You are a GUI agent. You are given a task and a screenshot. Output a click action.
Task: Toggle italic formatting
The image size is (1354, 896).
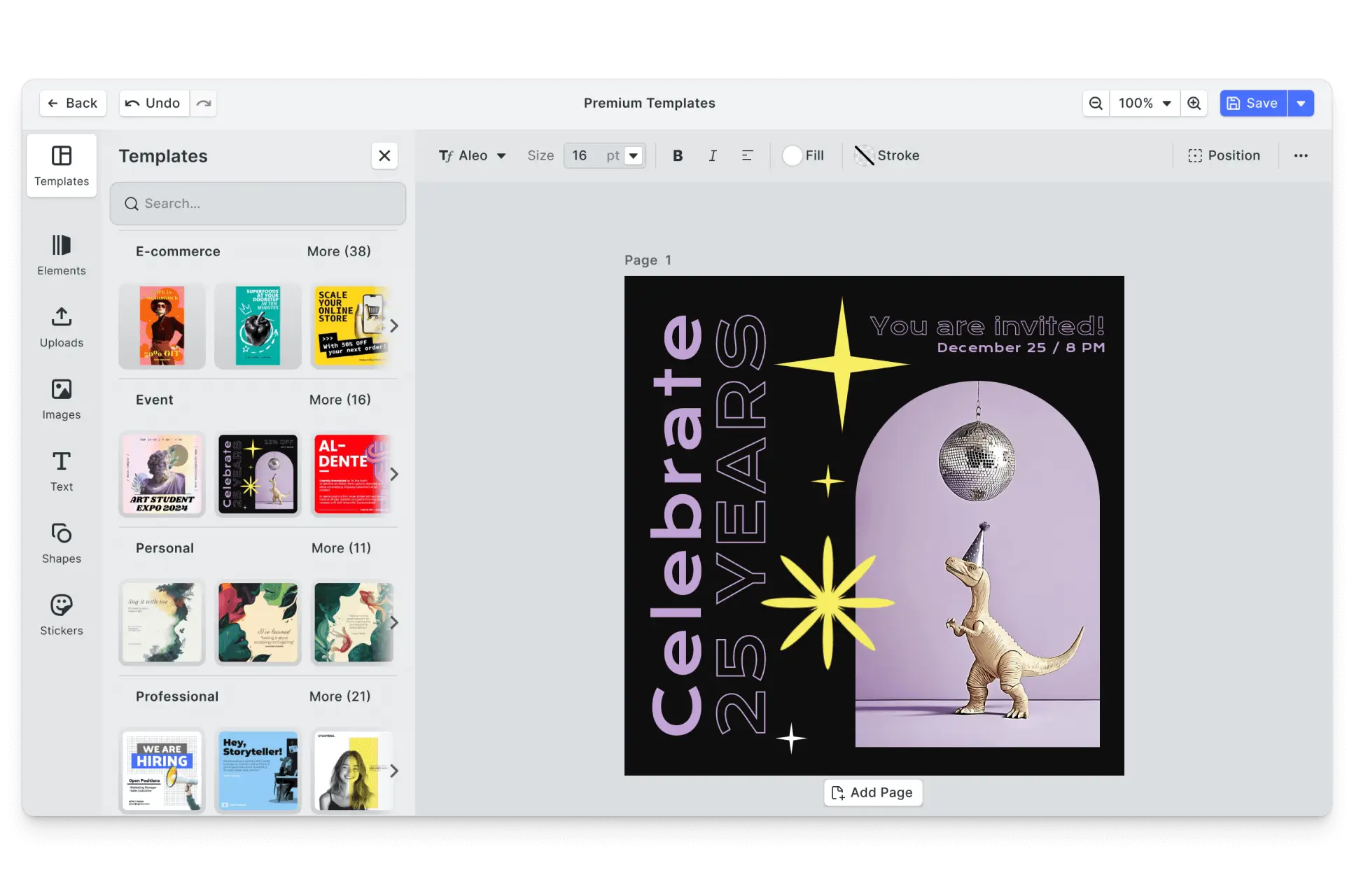(713, 155)
